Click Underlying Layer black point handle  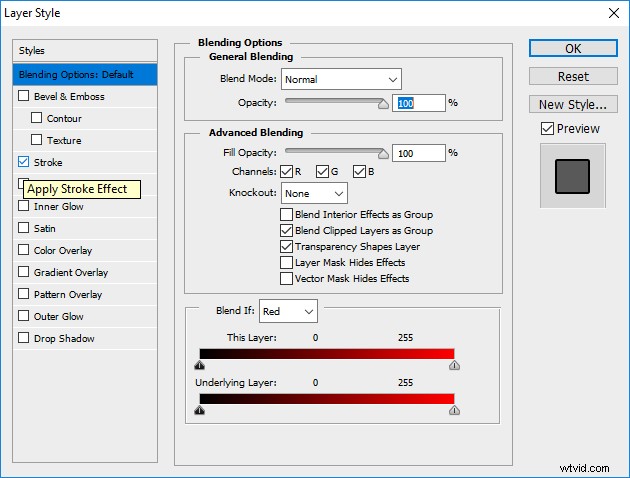pos(200,410)
